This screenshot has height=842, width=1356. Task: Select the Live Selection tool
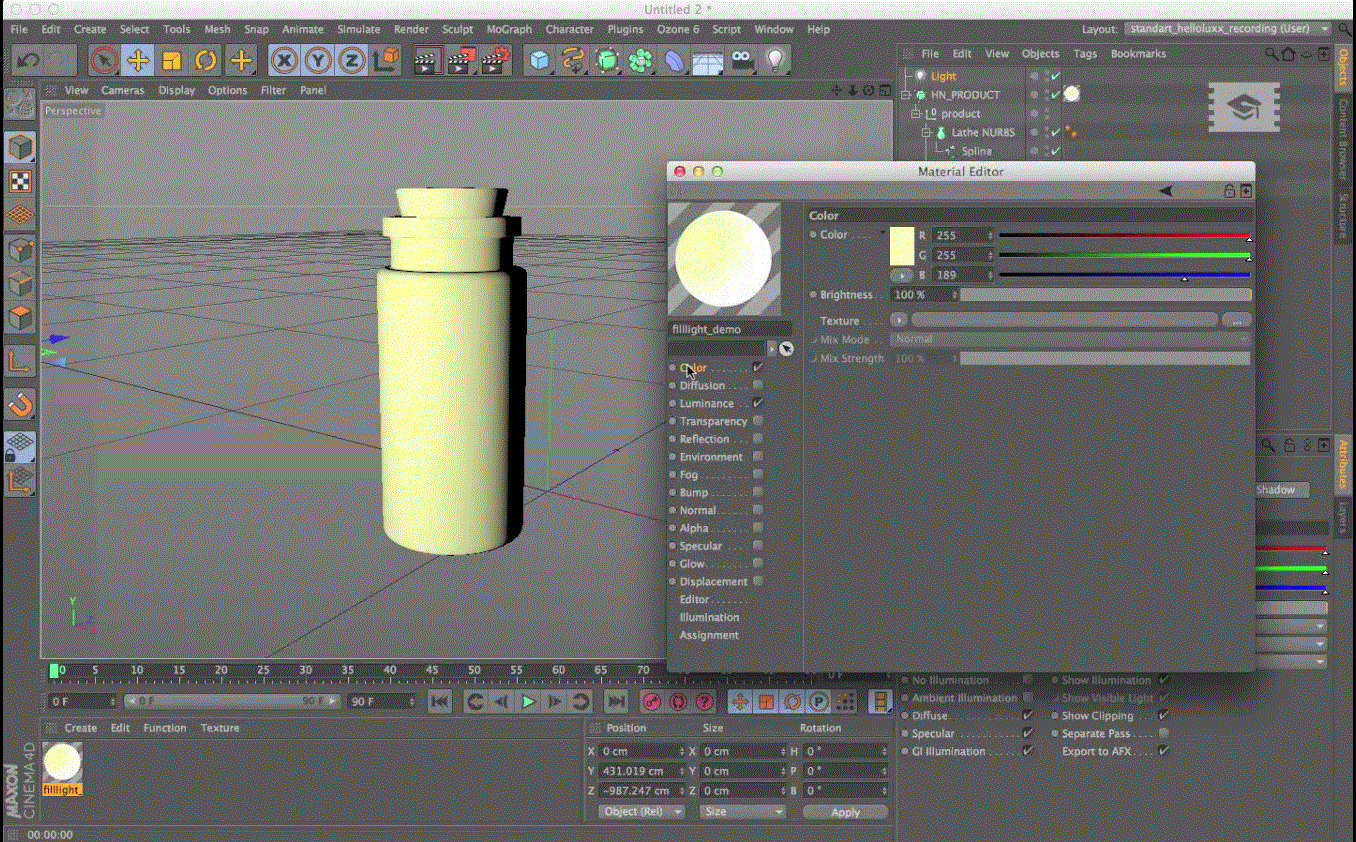point(104,61)
